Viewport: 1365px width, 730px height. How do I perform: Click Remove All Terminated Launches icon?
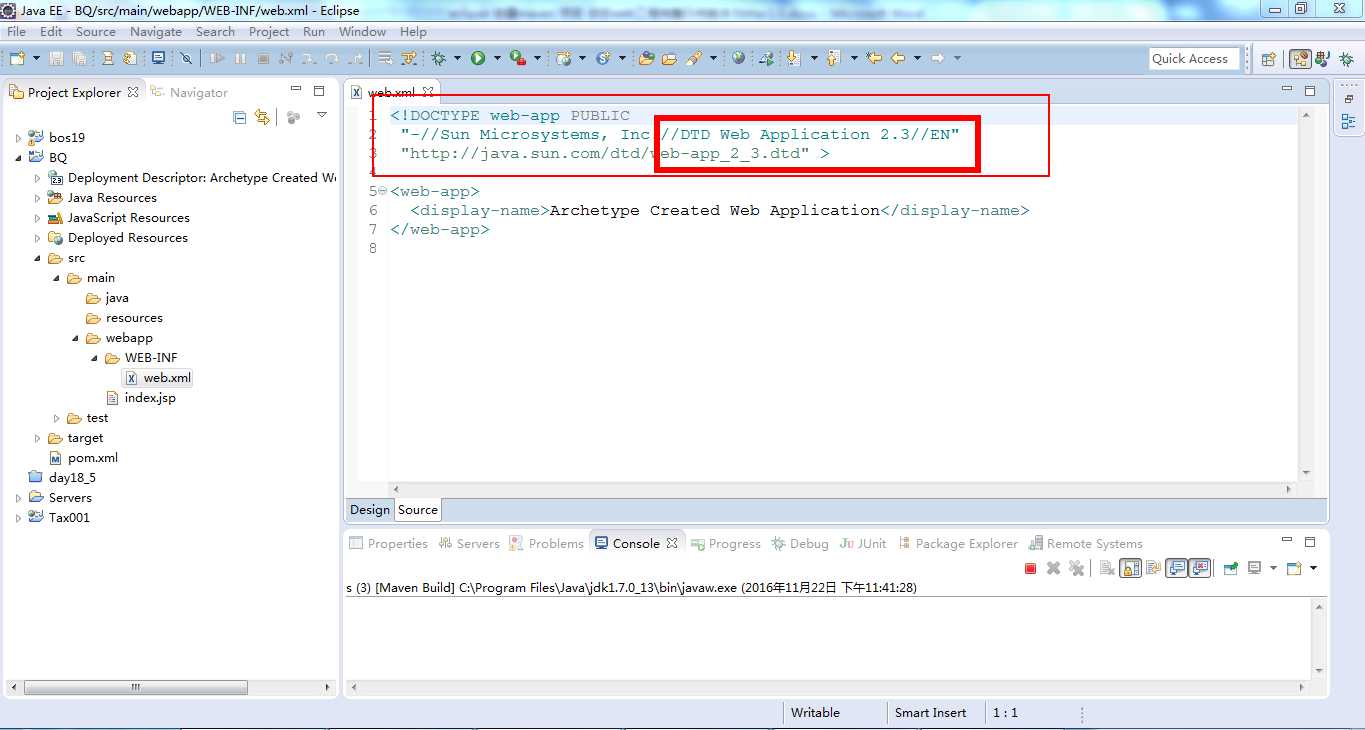(1076, 568)
